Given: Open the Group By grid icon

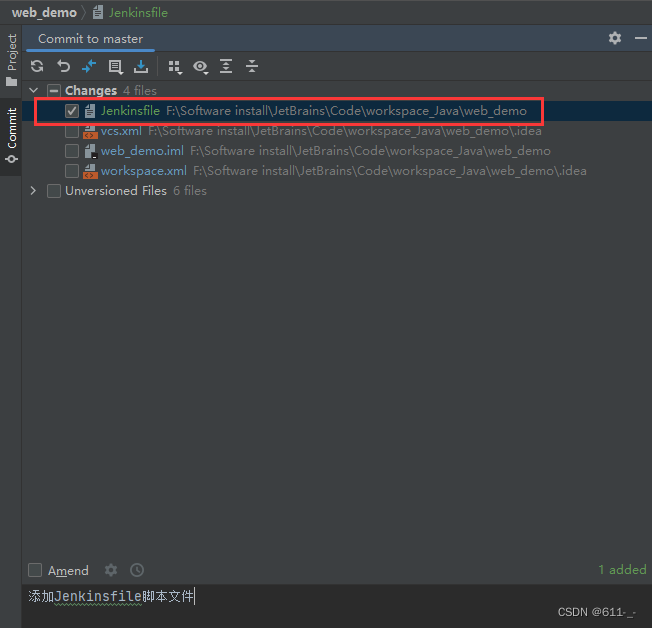Looking at the screenshot, I should (175, 67).
